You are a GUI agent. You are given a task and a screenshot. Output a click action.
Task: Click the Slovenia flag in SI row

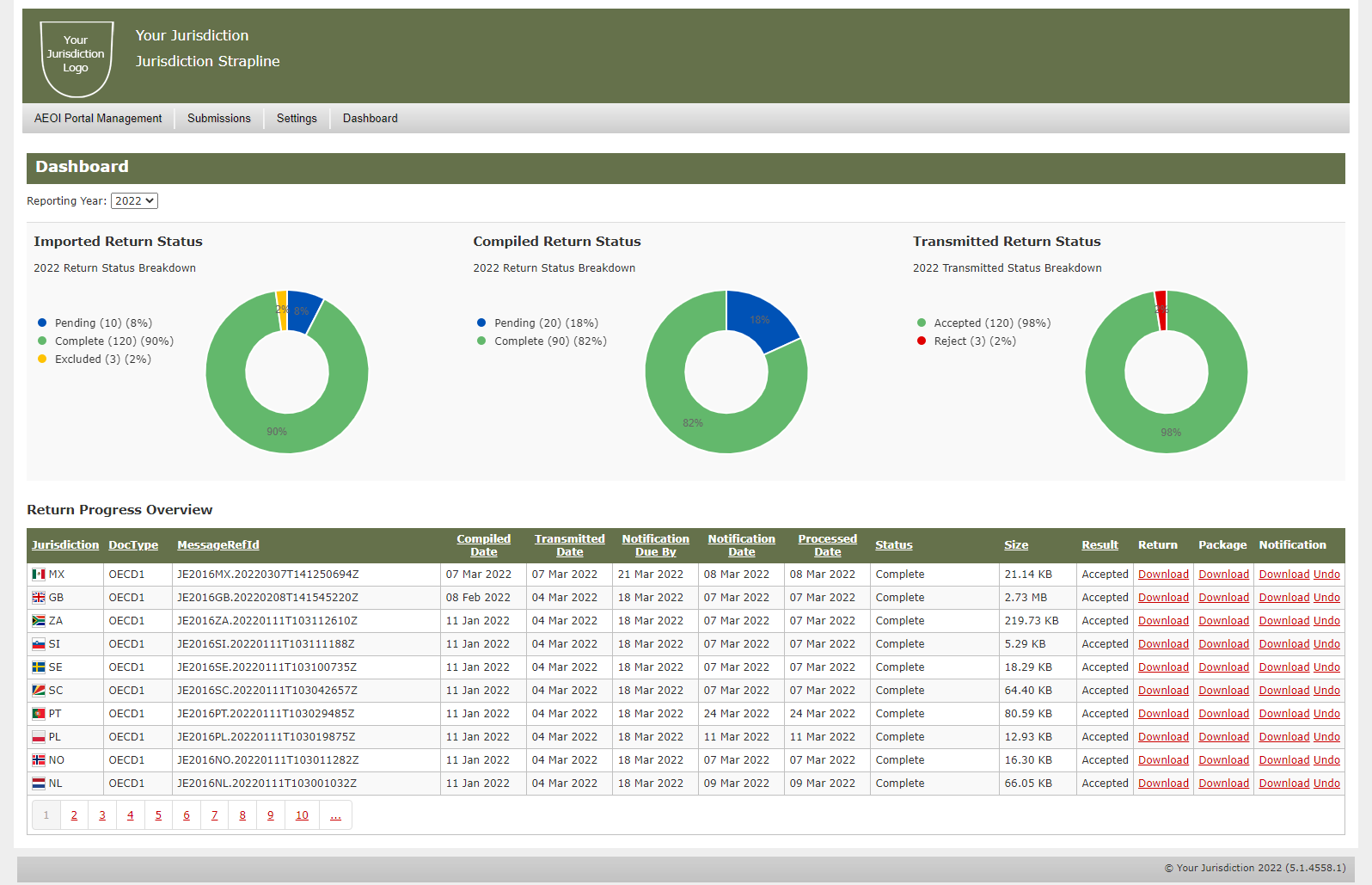tap(39, 644)
